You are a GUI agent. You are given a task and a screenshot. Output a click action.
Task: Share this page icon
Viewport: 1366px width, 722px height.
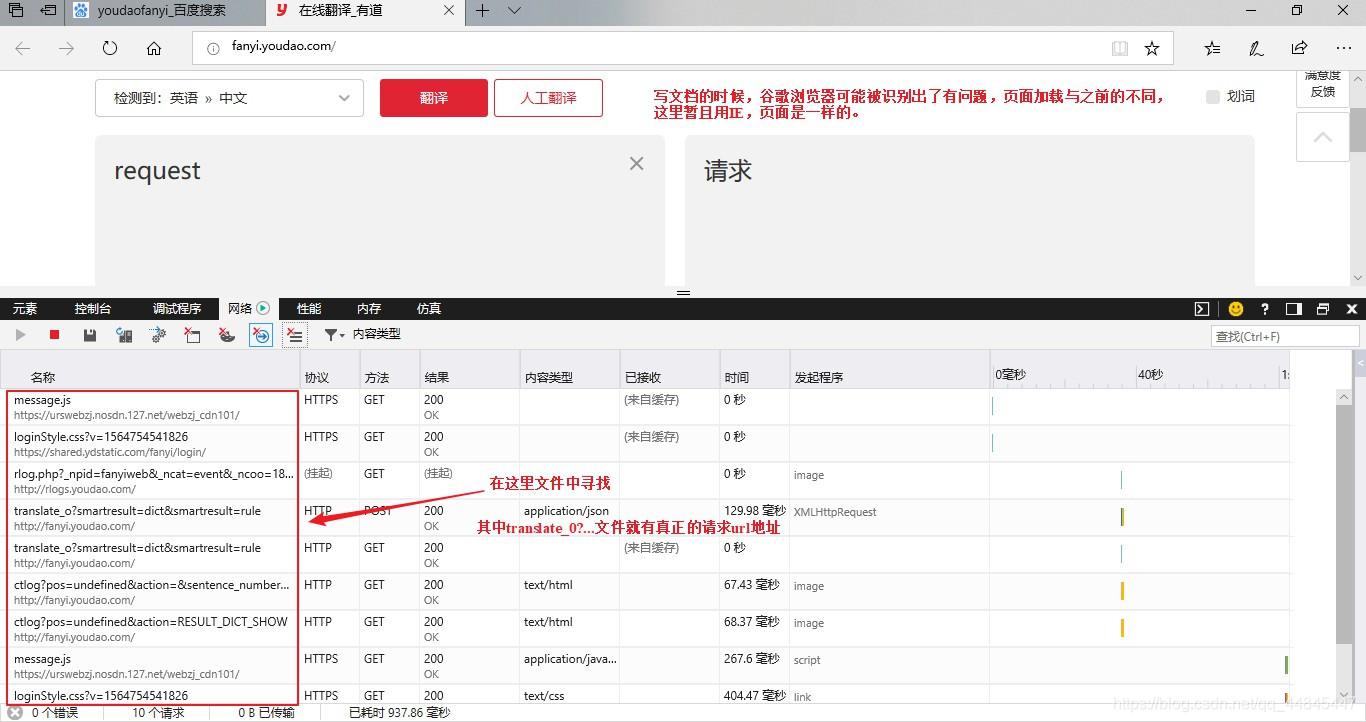(1299, 48)
